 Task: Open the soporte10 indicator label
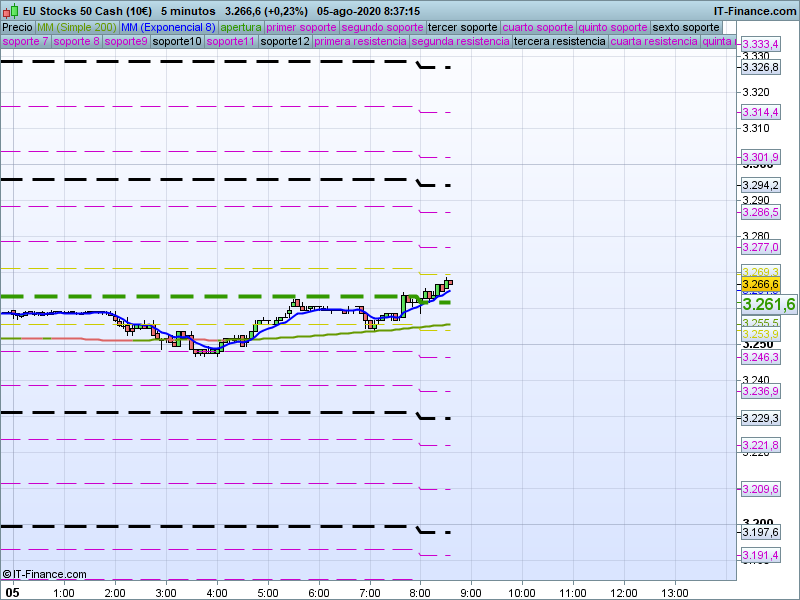178,42
